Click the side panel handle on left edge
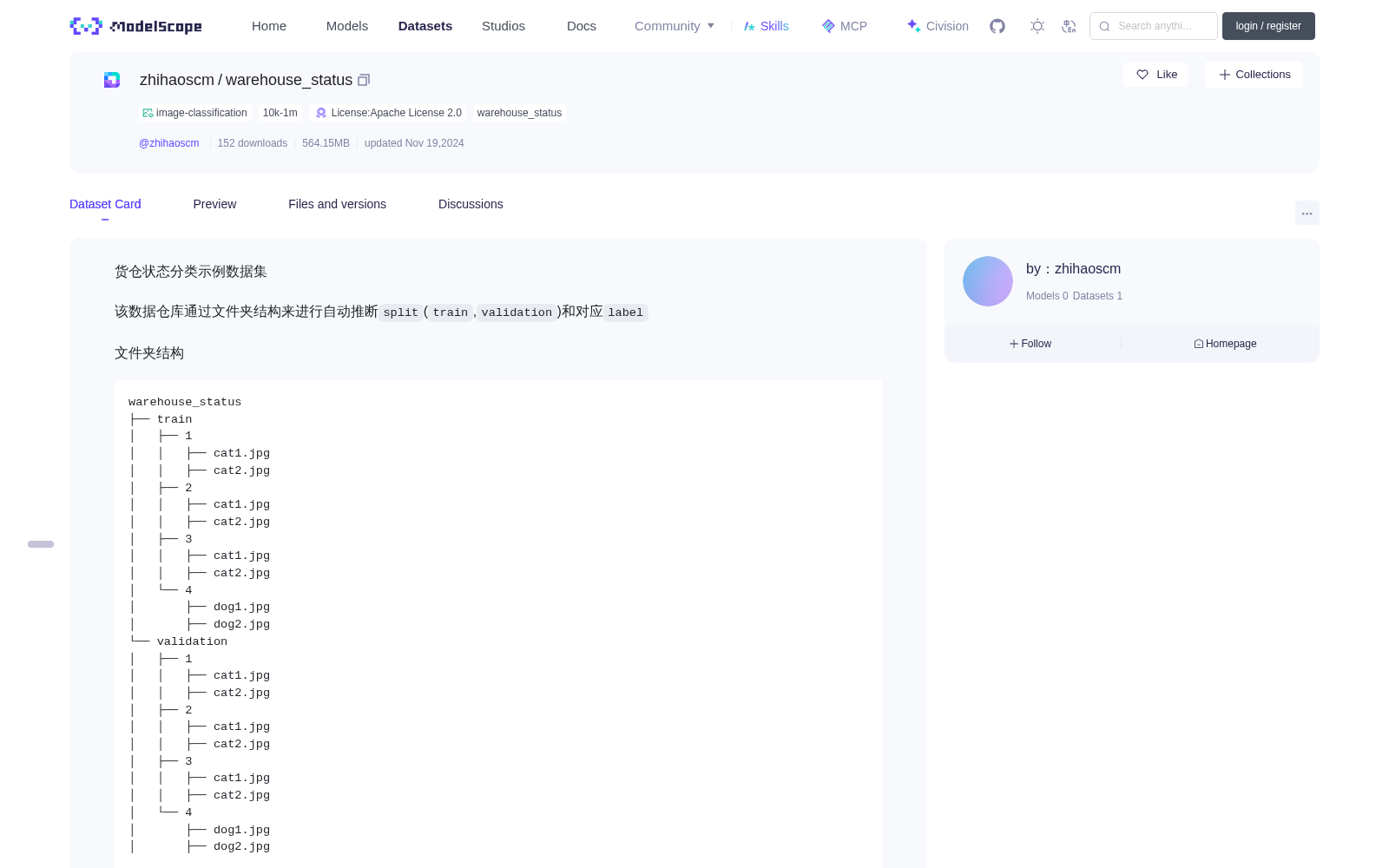The image size is (1389, 868). (x=41, y=544)
